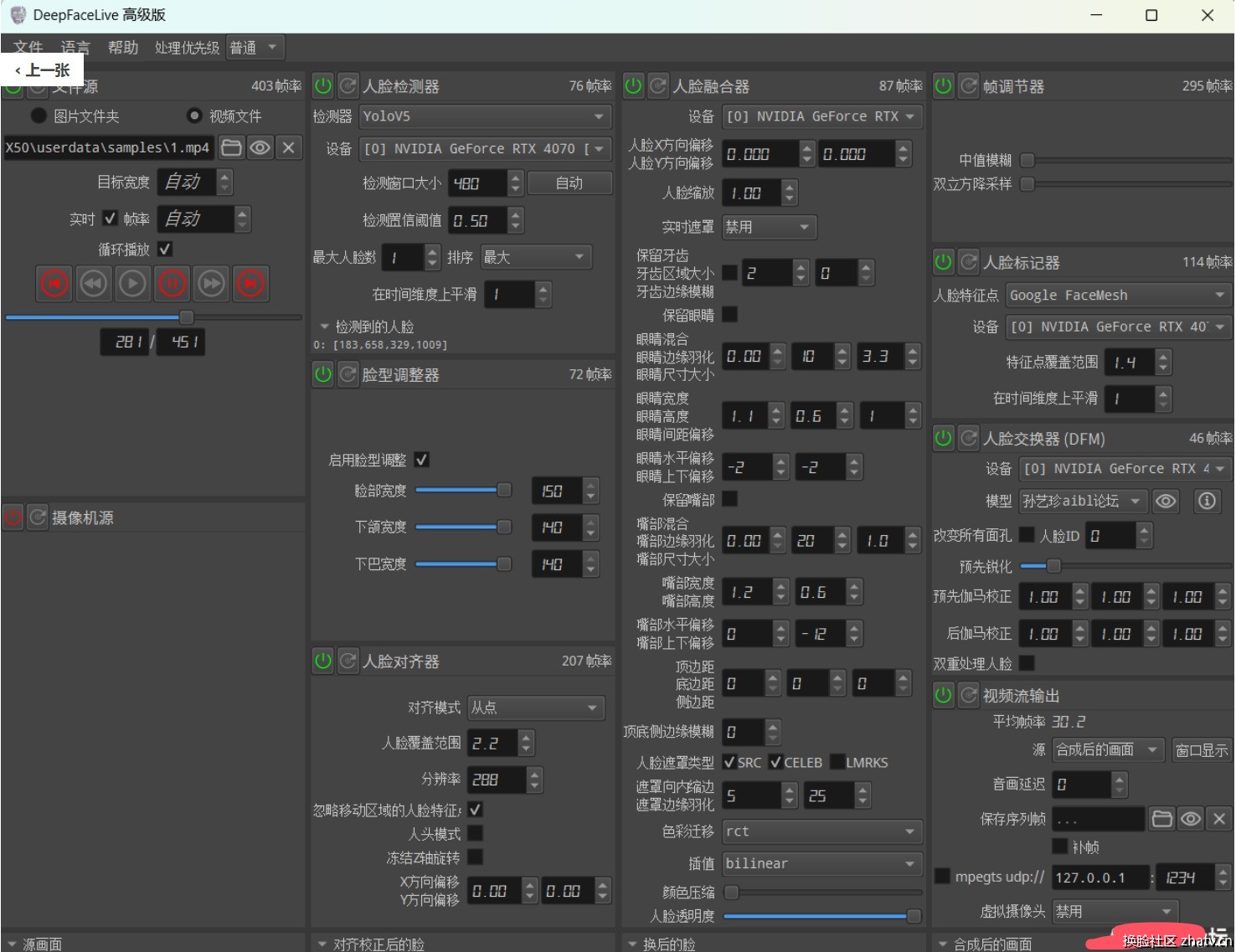1236x952 pixels.
Task: Toggle power icon of 摄像机源 module
Action: (13, 517)
